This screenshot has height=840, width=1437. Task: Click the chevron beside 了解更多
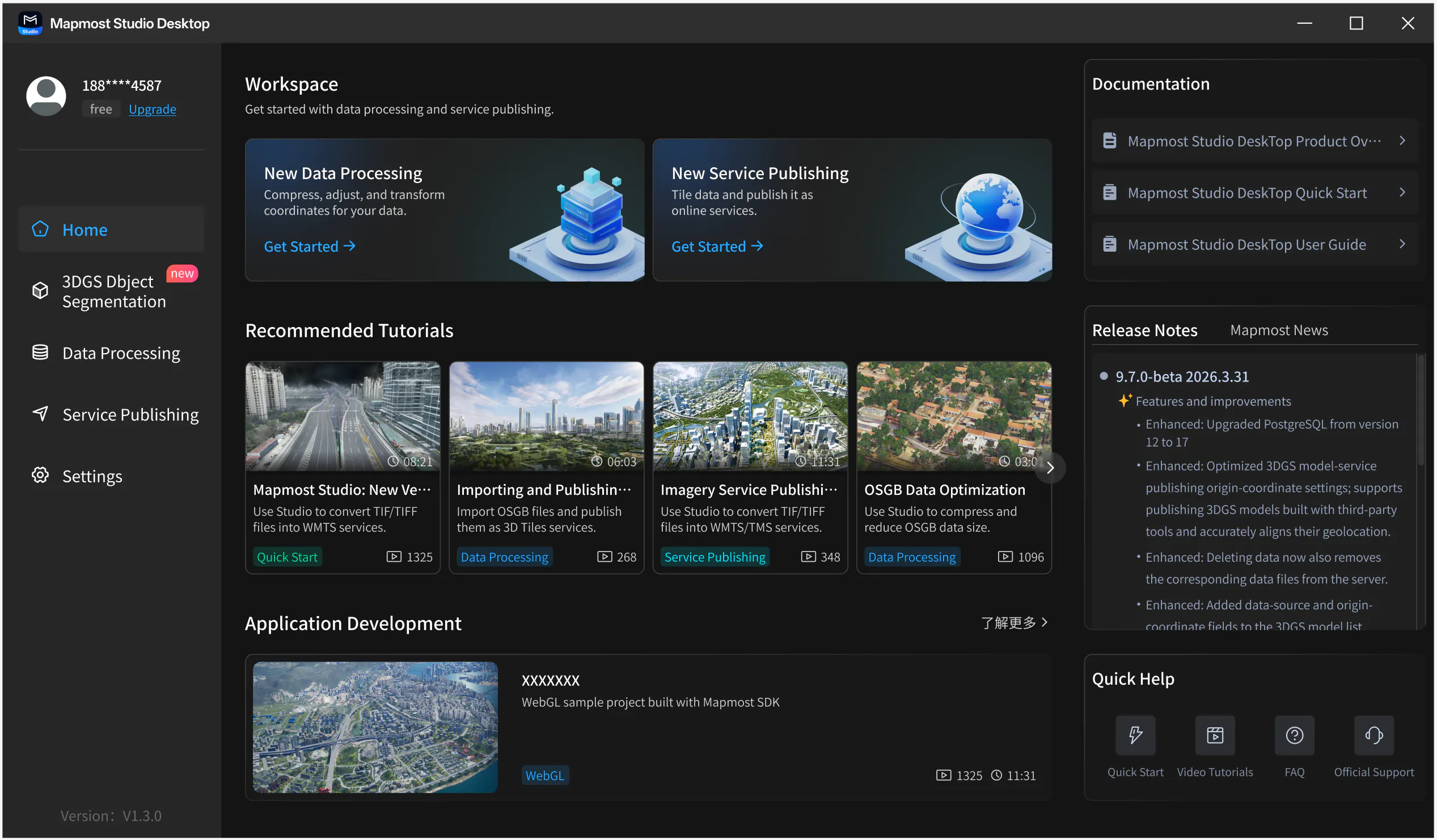pos(1045,622)
